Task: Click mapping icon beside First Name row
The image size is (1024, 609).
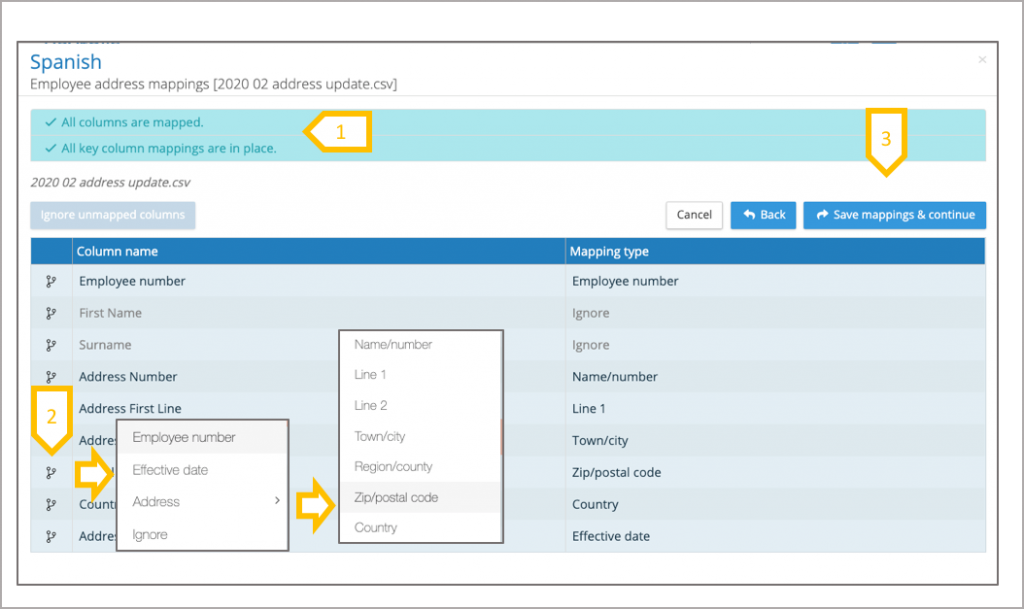Action: coord(51,314)
